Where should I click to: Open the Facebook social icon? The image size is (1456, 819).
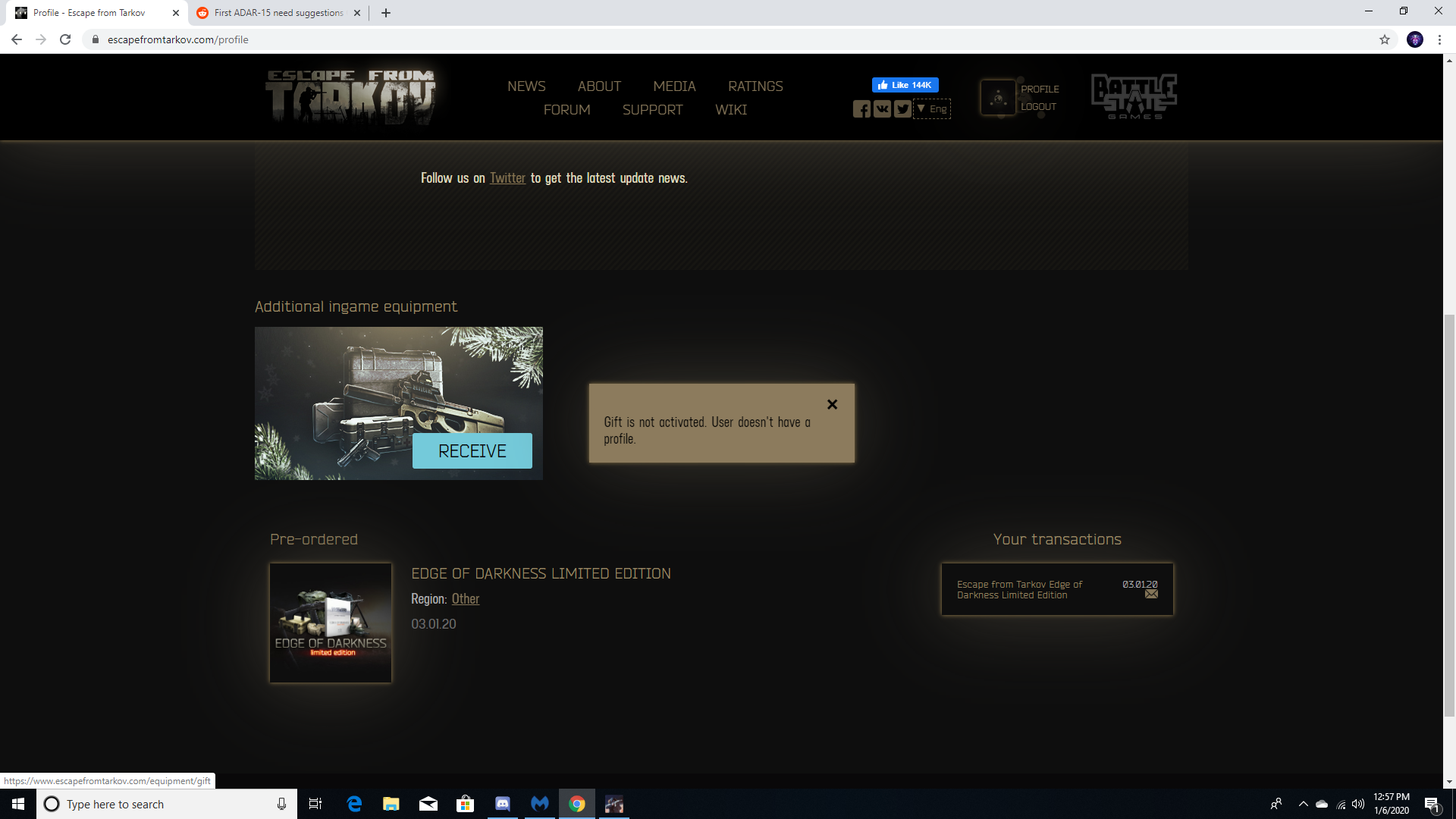click(x=861, y=109)
